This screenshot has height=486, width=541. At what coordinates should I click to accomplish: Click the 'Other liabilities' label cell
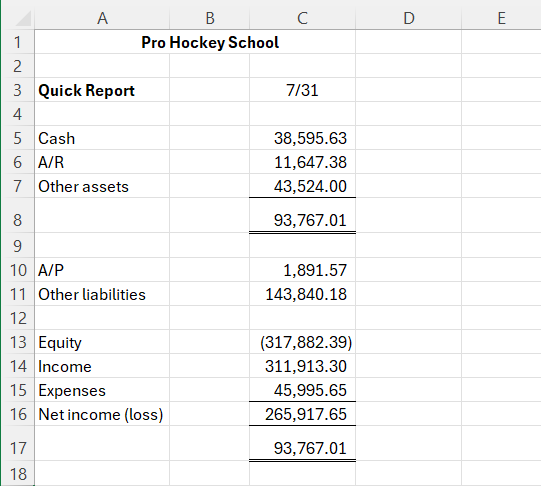coord(102,294)
